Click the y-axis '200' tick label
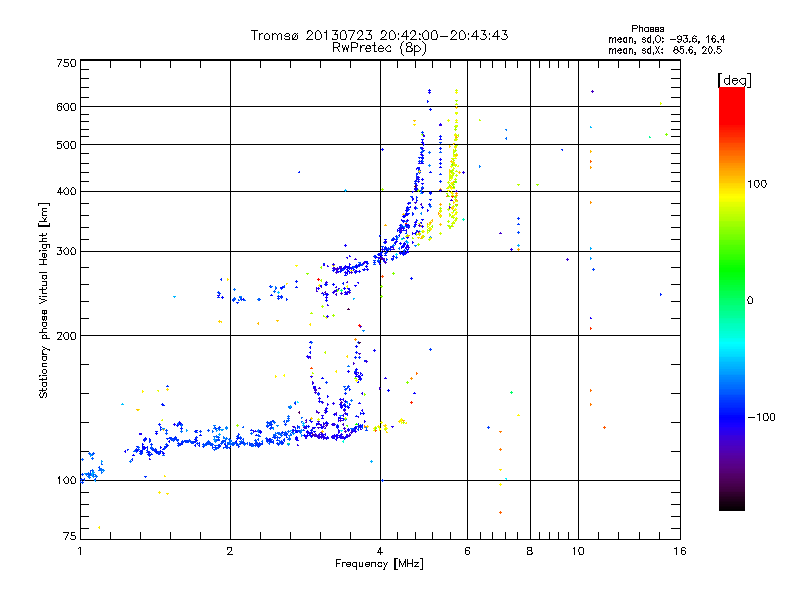The width and height of the screenshot is (800, 600). tap(66, 336)
